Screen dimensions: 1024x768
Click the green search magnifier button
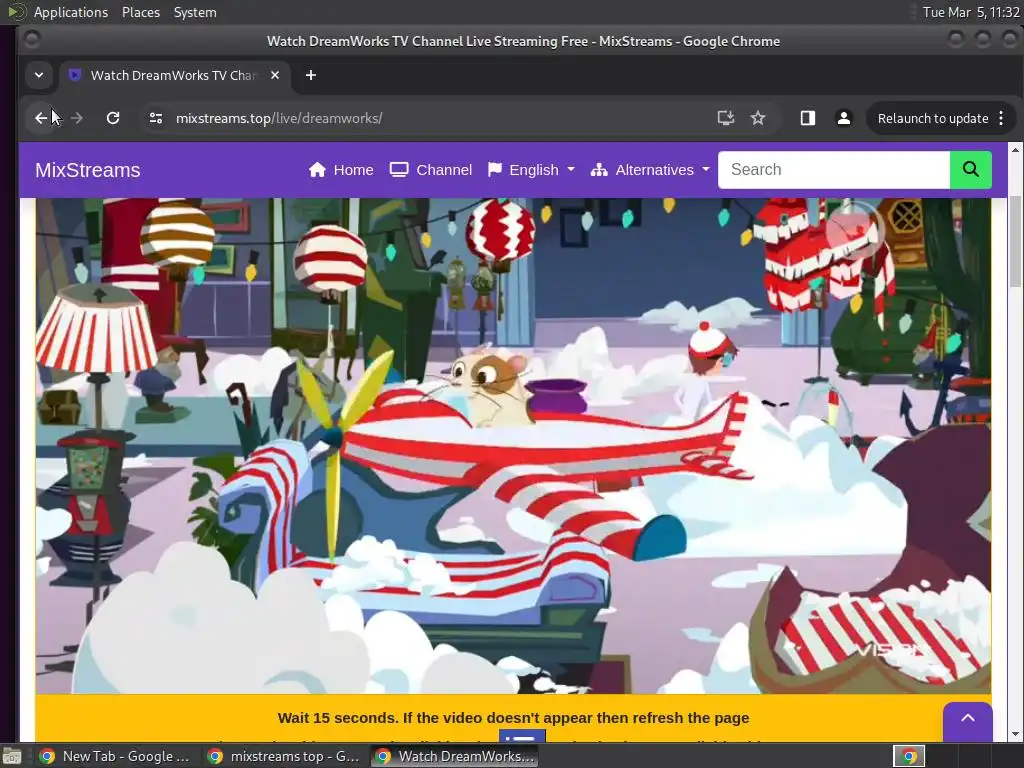click(970, 170)
